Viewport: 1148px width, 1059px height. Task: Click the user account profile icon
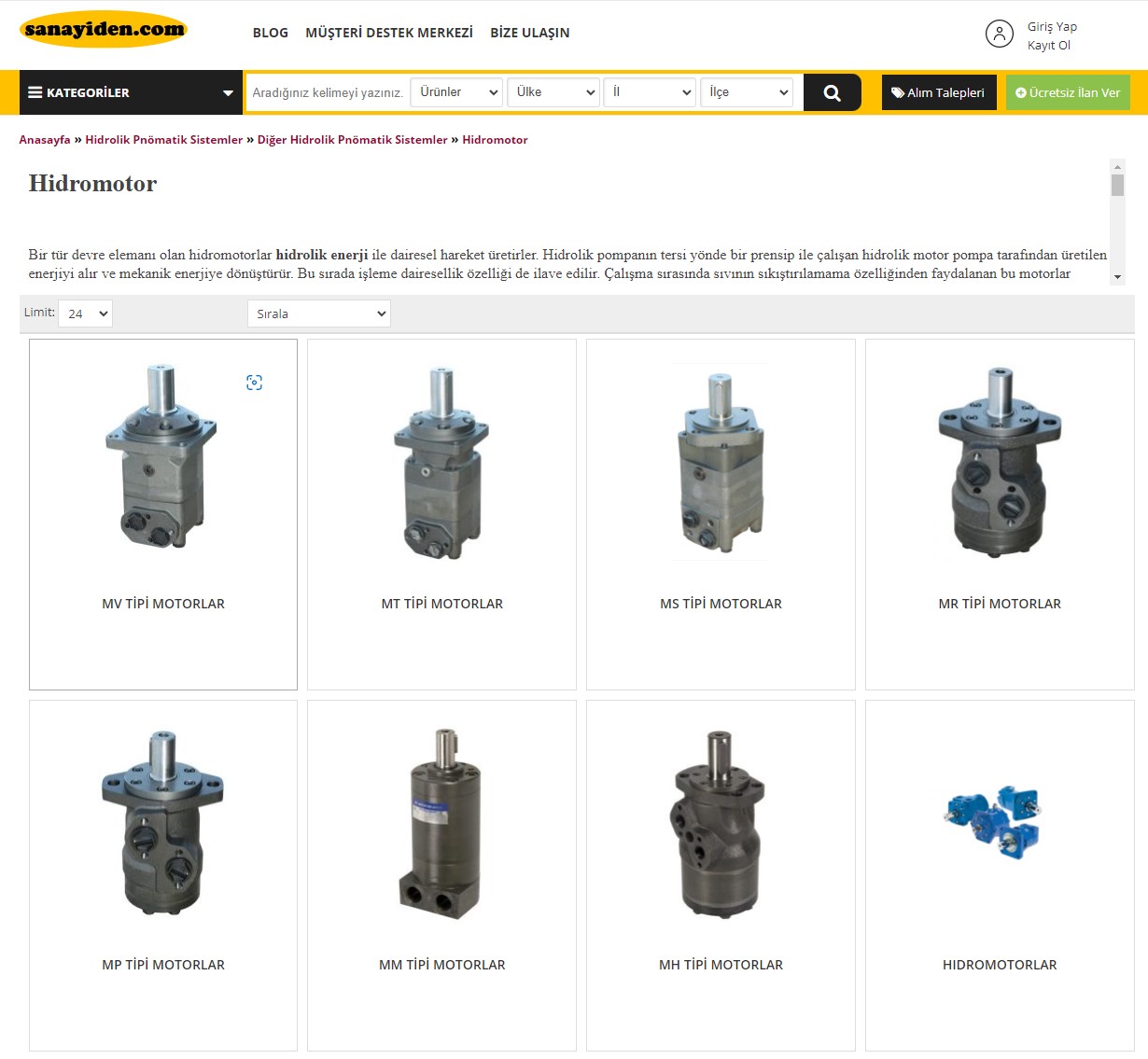tap(999, 34)
